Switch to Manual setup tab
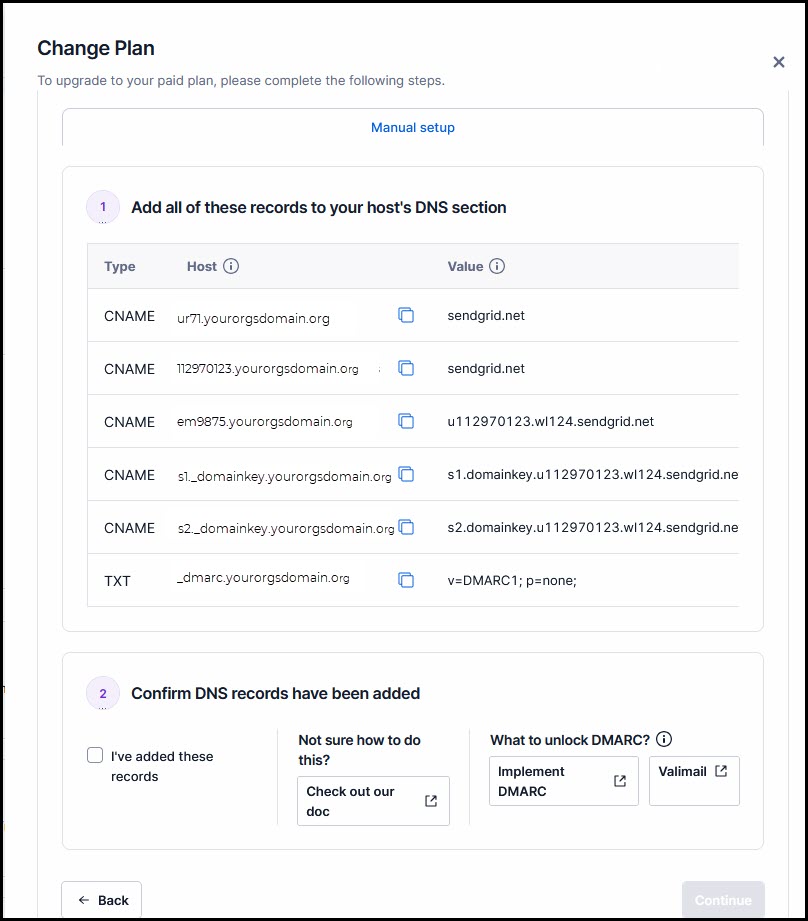This screenshot has height=921, width=808. 413,127
